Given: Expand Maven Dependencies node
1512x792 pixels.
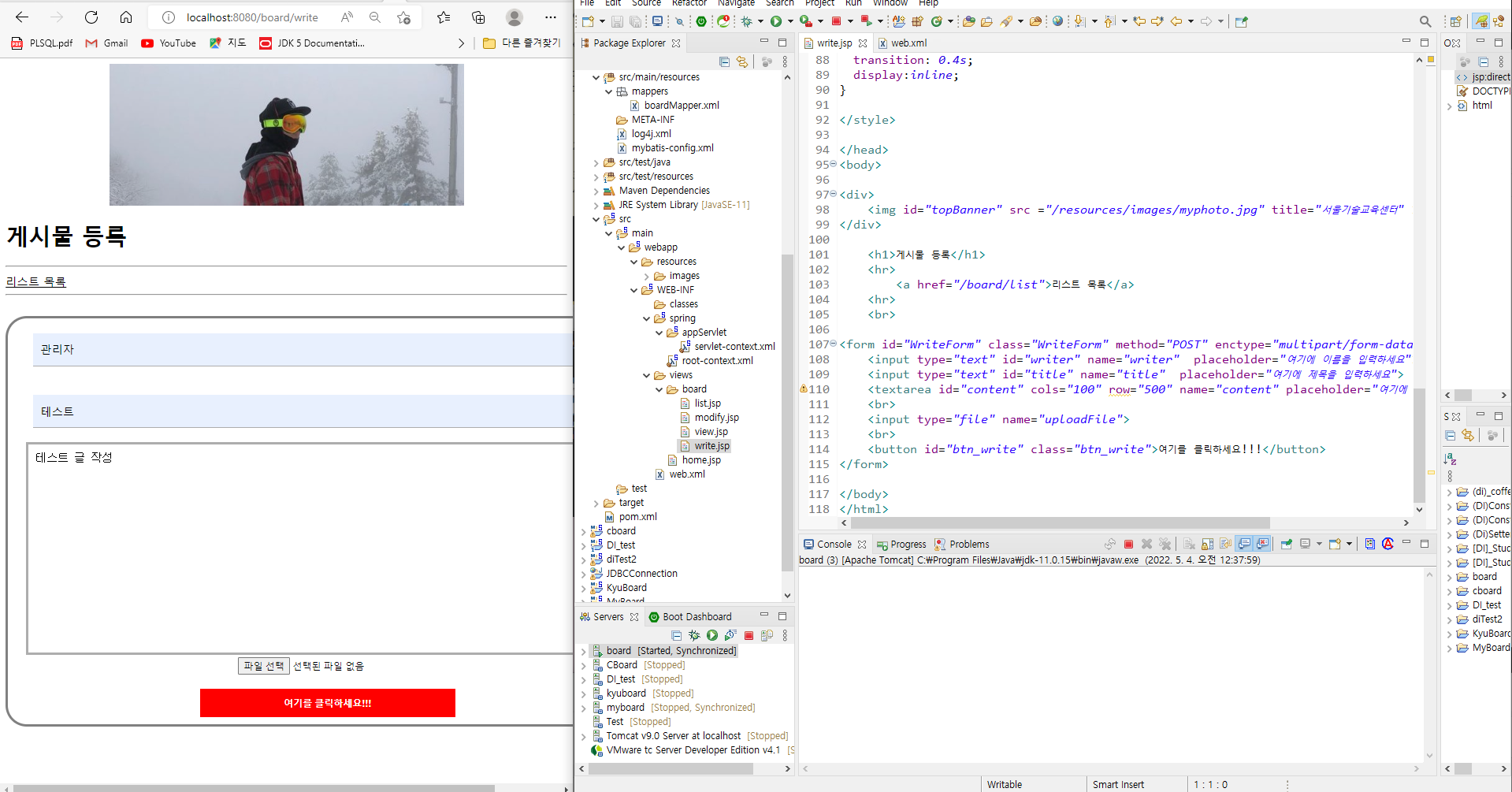Looking at the screenshot, I should [596, 191].
